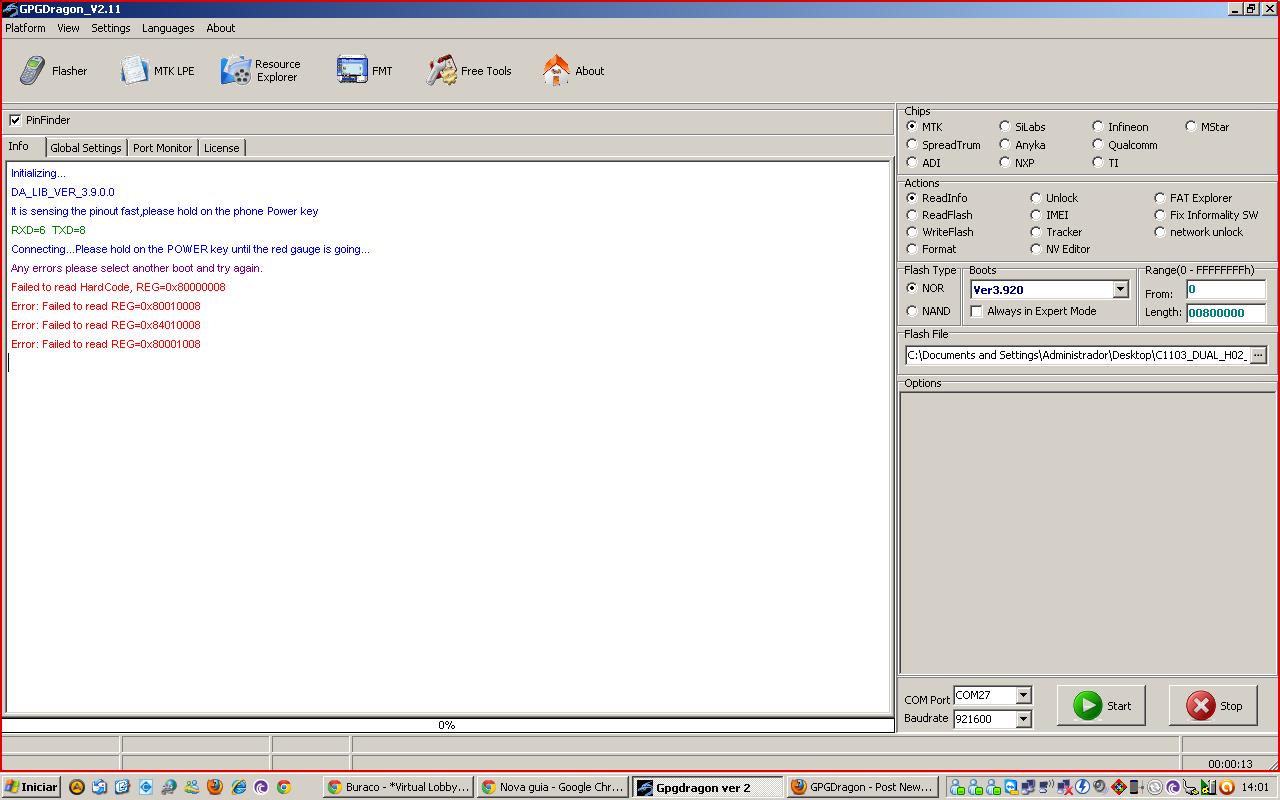Open the View menu

[68, 28]
